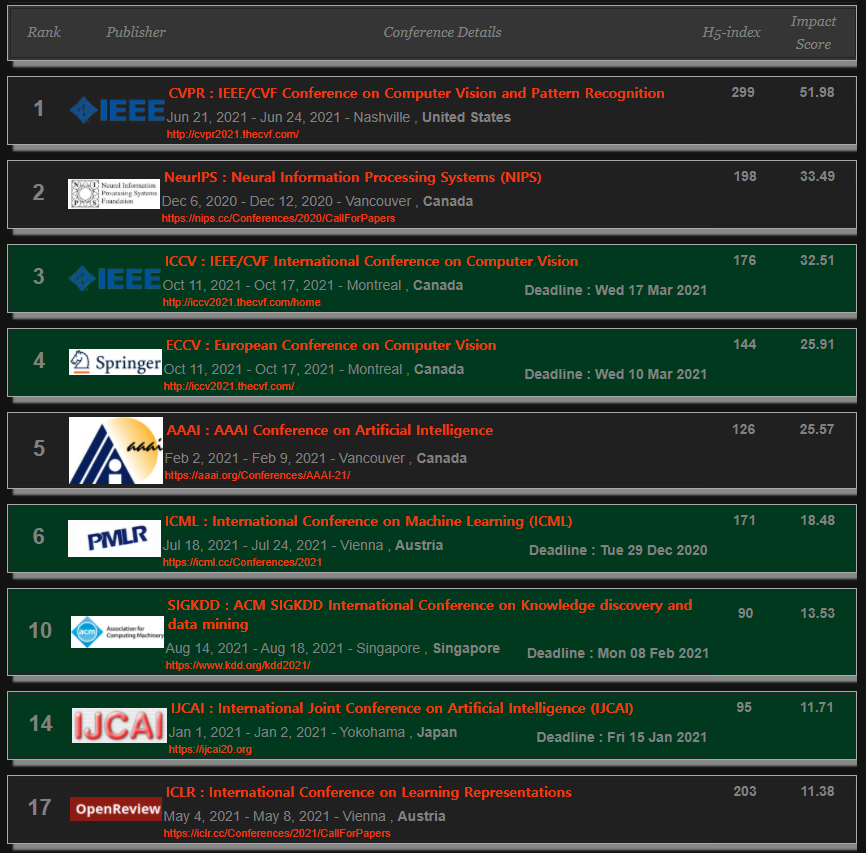Image resolution: width=866 pixels, height=853 pixels.
Task: Visit the ijcai20.org URL
Action: tap(210, 749)
